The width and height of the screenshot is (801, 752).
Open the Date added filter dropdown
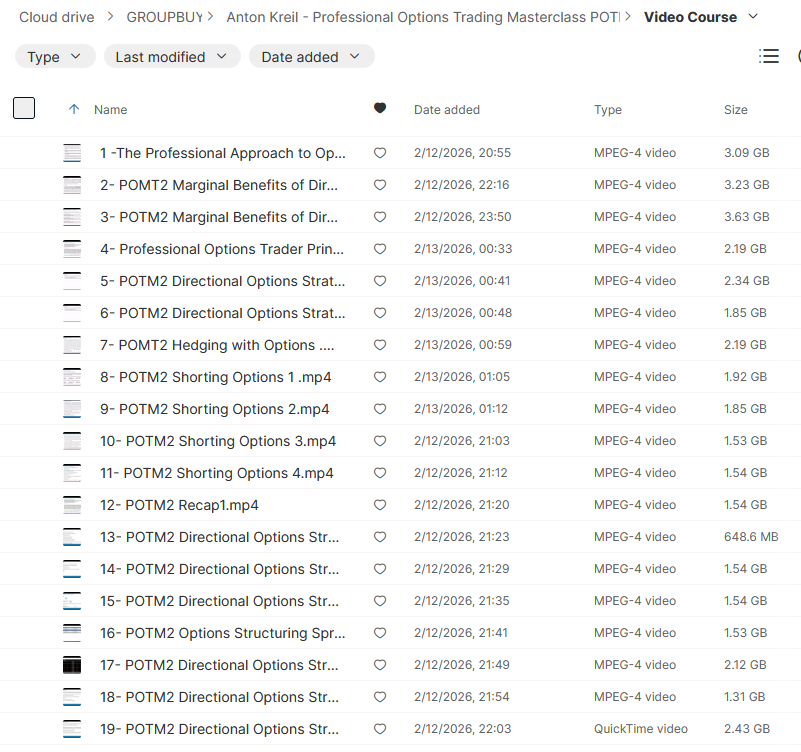point(311,57)
